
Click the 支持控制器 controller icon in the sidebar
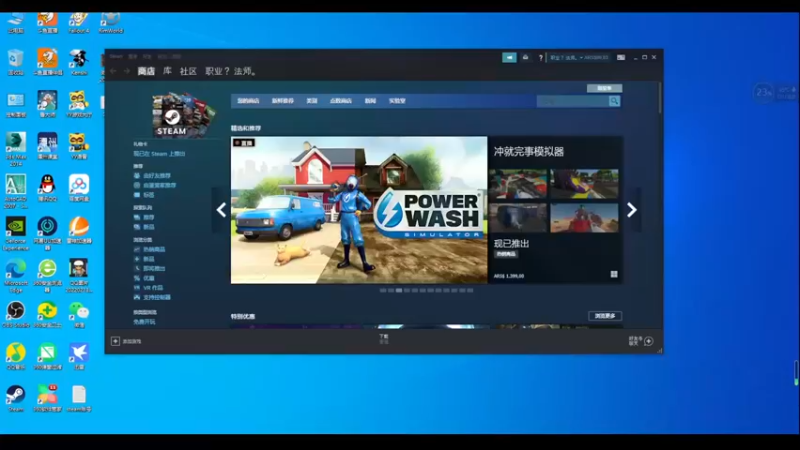coord(137,297)
